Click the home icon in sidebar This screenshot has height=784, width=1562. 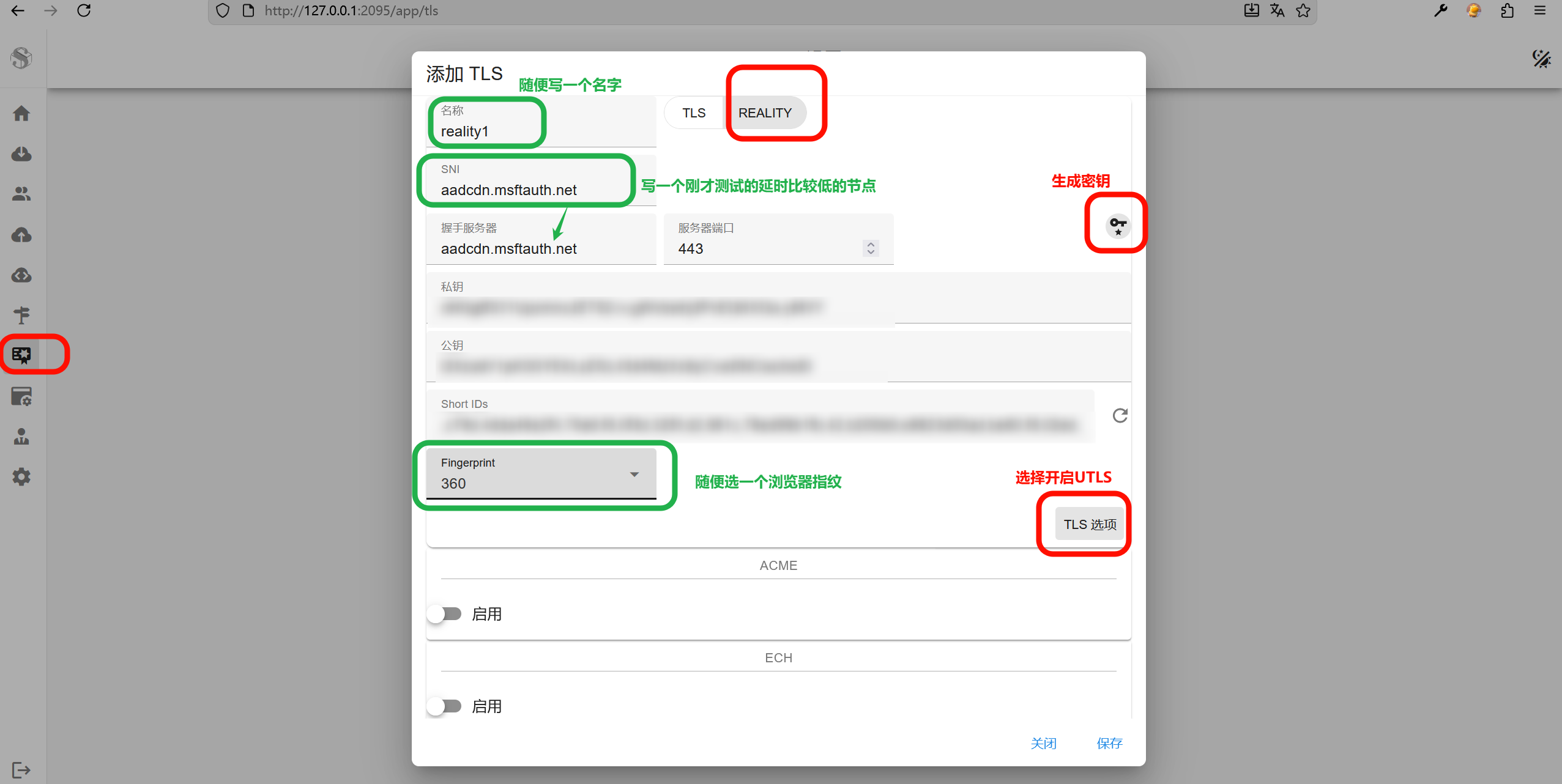[21, 113]
